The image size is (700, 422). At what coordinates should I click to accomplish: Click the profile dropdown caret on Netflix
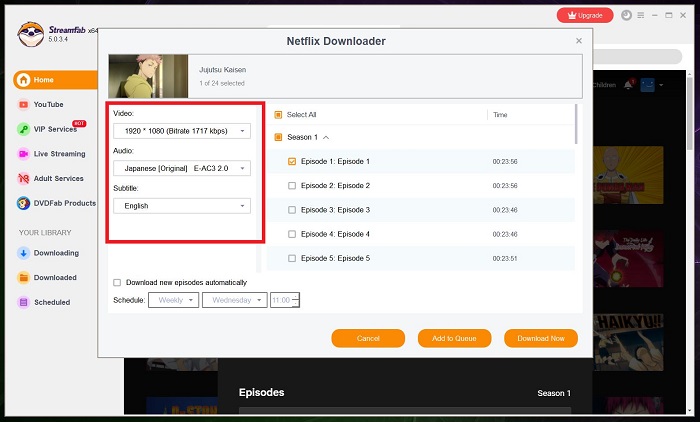click(661, 85)
